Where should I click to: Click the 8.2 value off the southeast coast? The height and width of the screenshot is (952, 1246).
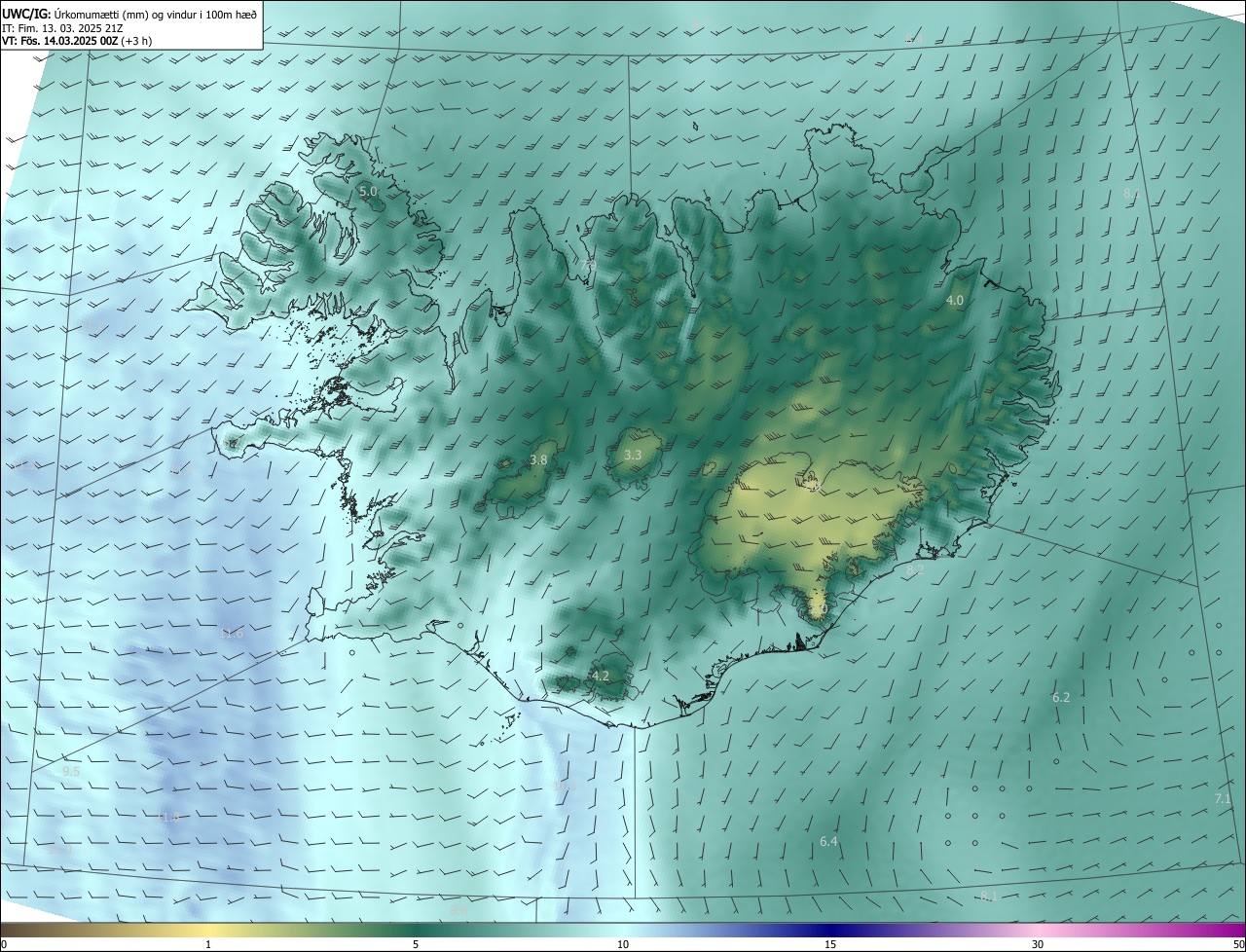click(916, 570)
